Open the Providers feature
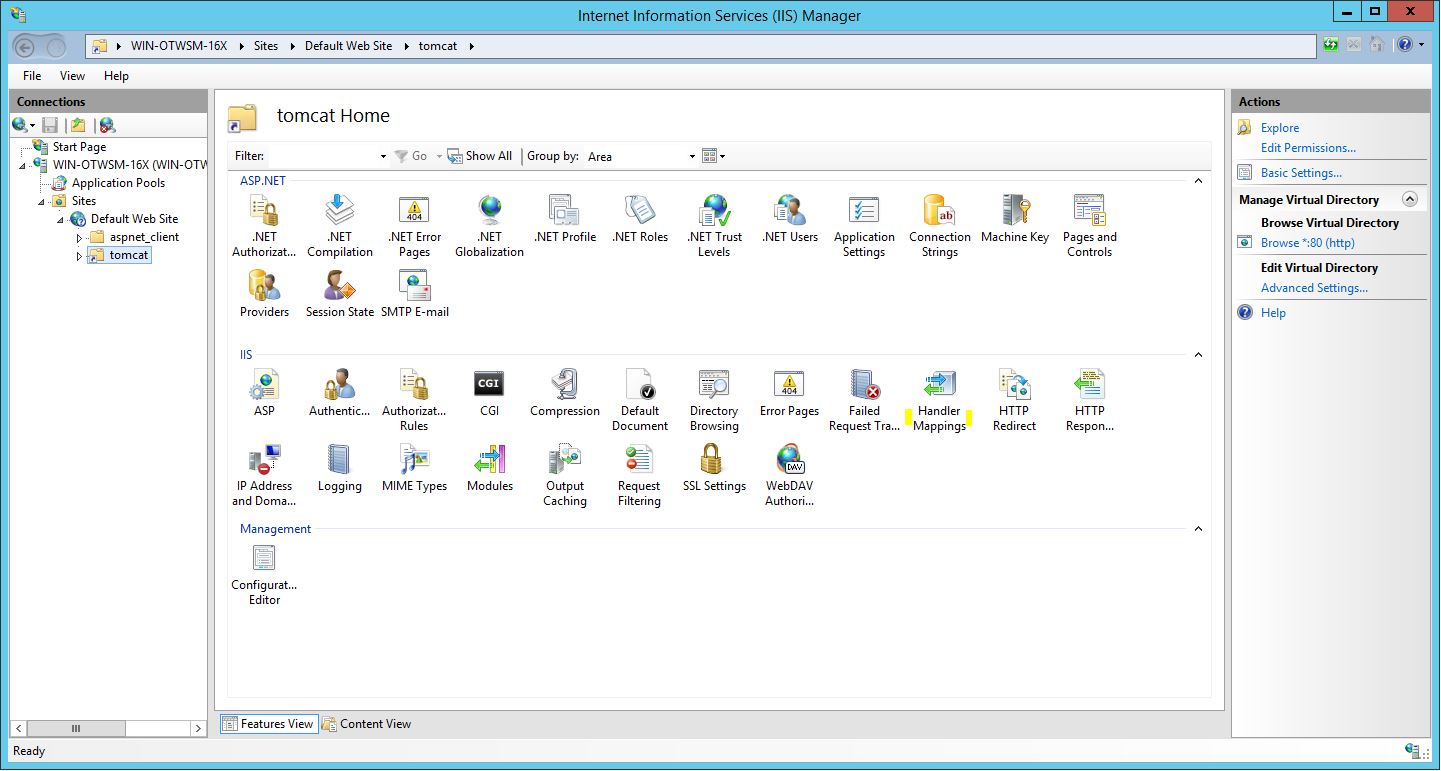Screen dimensions: 1441x771 click(x=264, y=294)
